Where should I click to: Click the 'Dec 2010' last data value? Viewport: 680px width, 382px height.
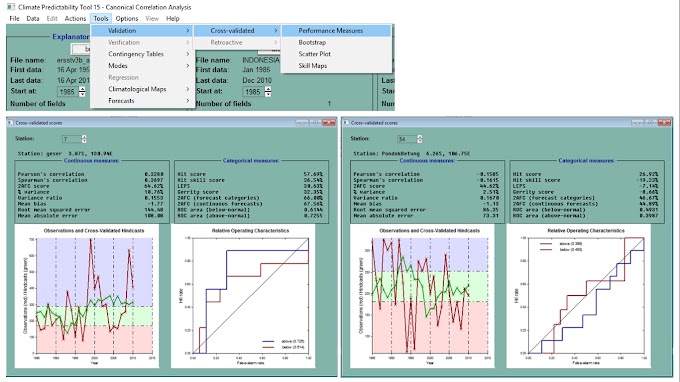[x=257, y=81]
